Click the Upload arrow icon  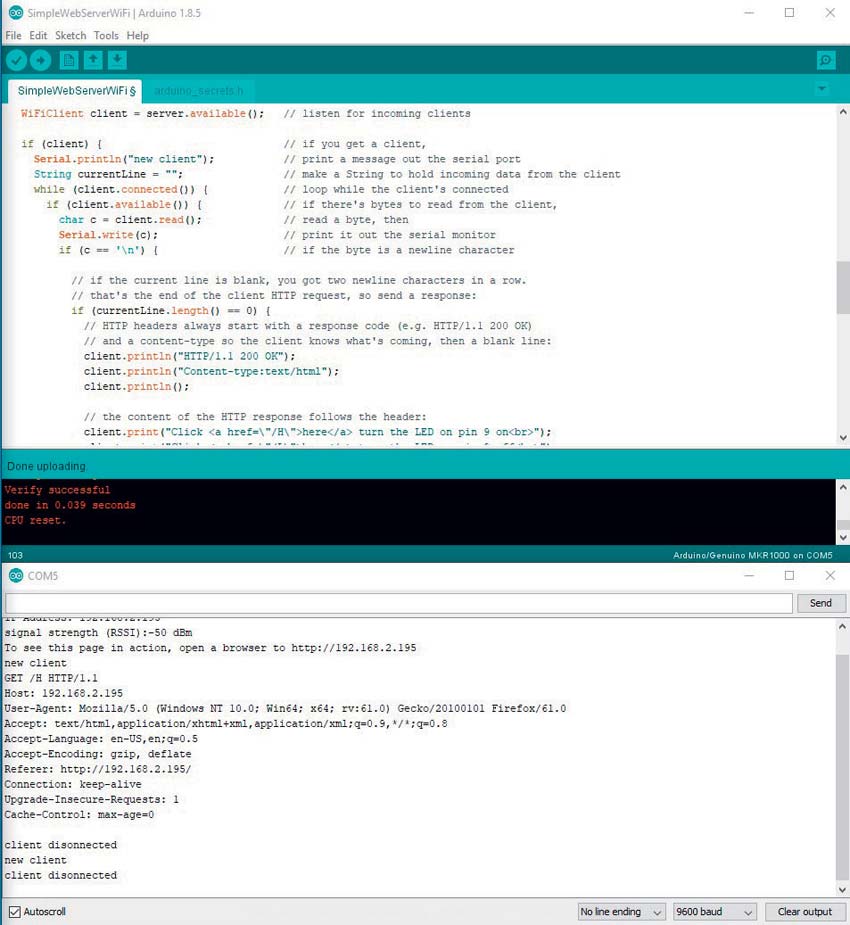(40, 60)
